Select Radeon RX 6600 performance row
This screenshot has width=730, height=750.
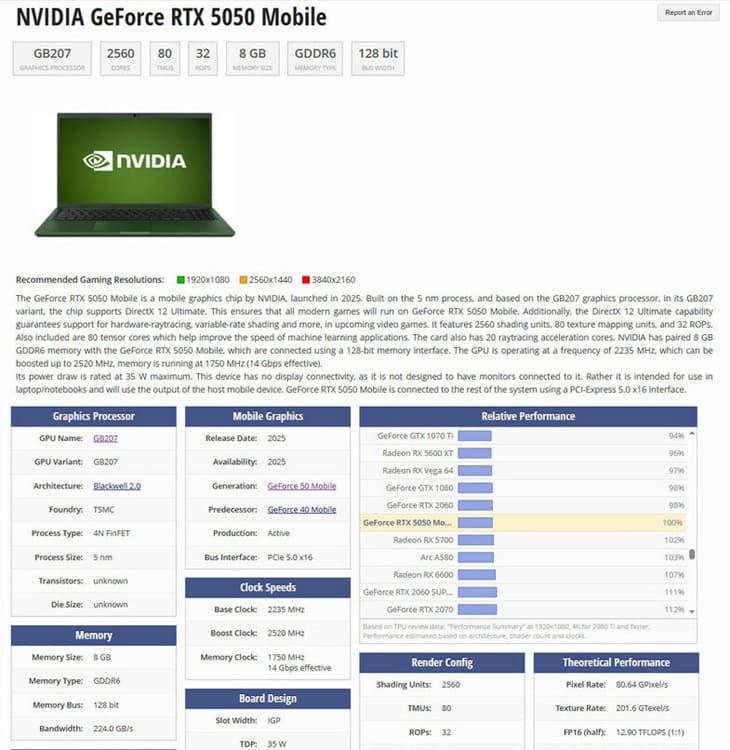[523, 574]
